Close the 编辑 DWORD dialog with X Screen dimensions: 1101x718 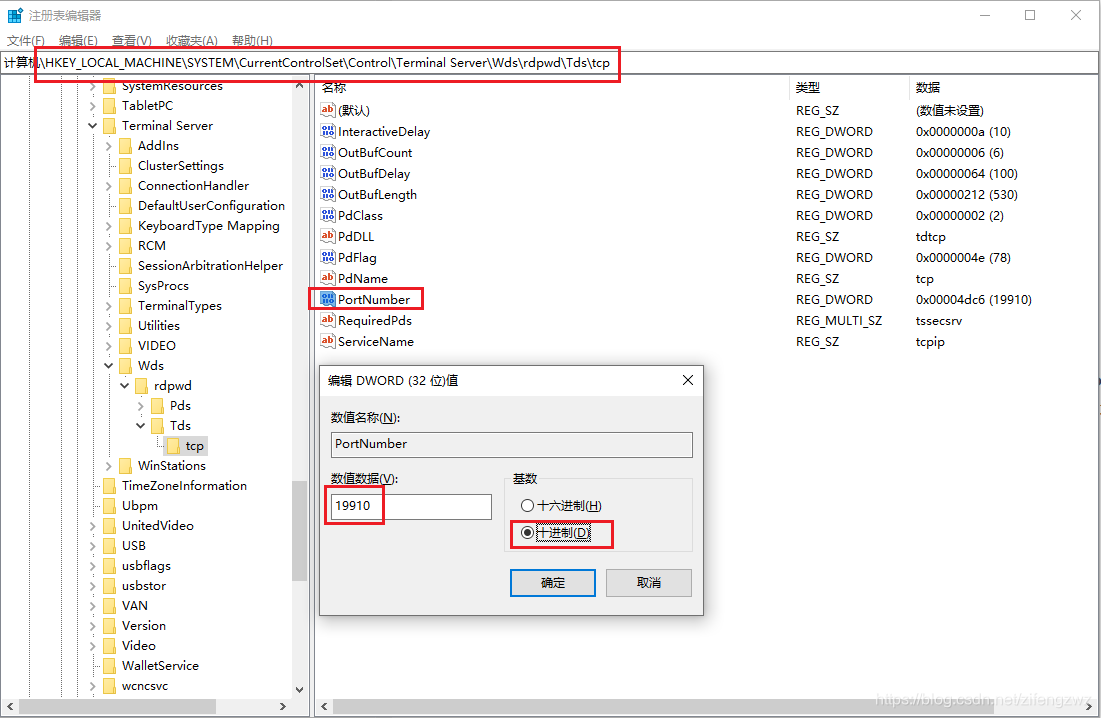coord(687,380)
